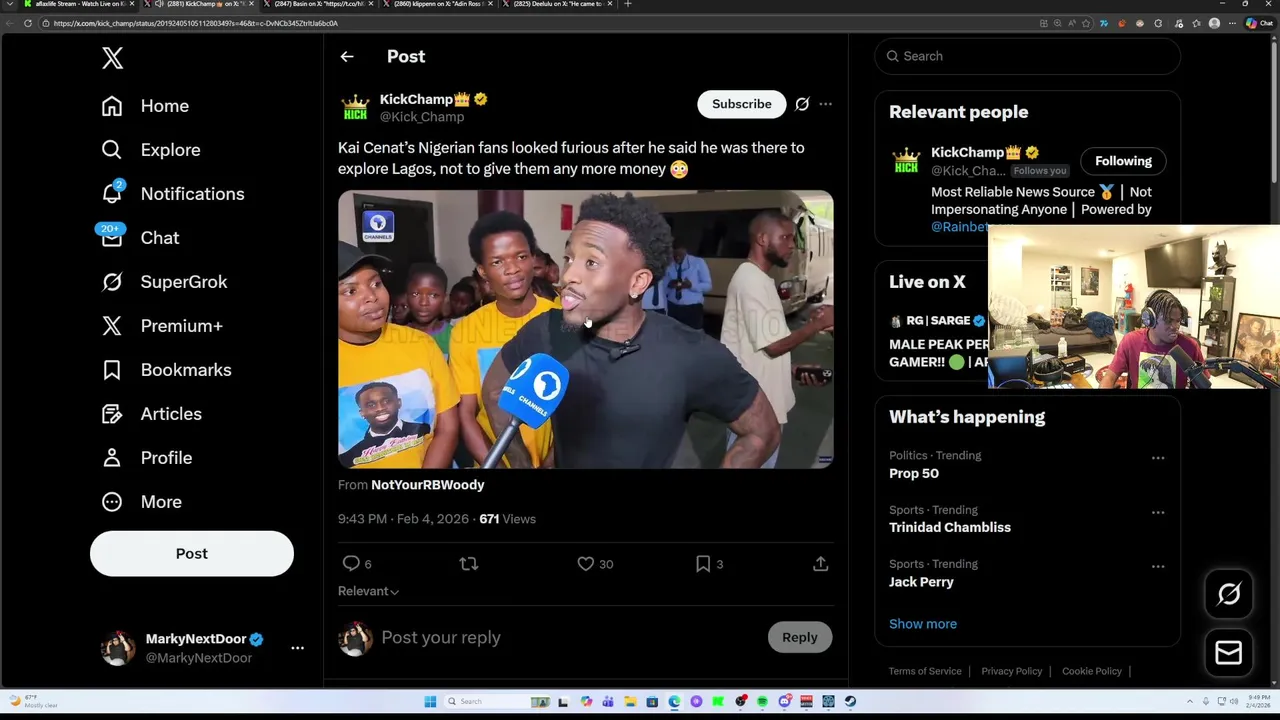1280x720 pixels.
Task: Open a new browser tab with plus
Action: click(628, 4)
